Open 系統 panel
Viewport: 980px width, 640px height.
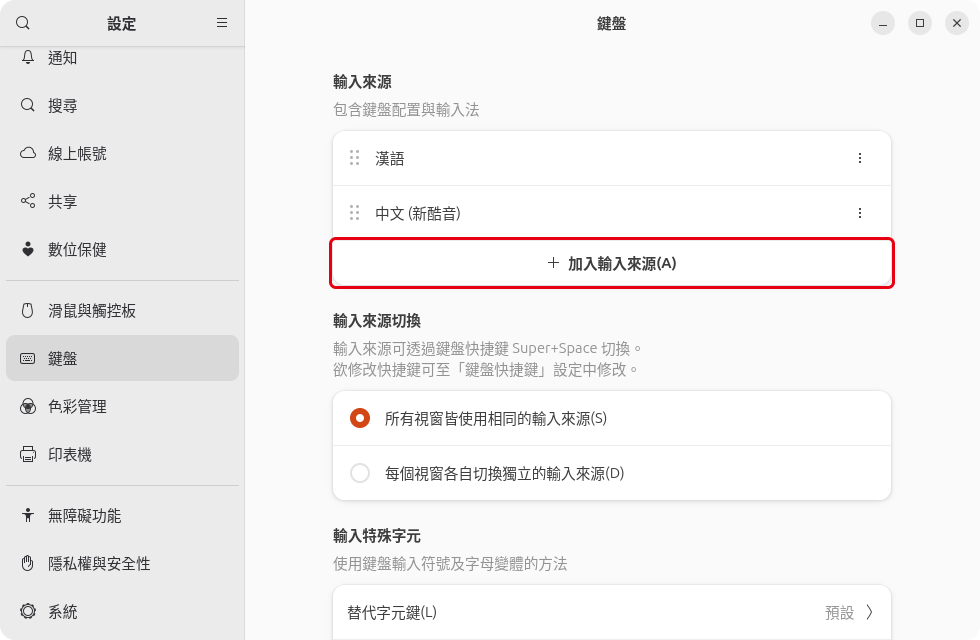(122, 611)
